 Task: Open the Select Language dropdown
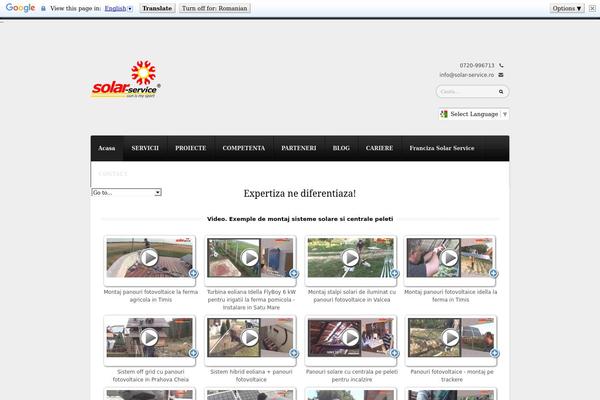(474, 114)
